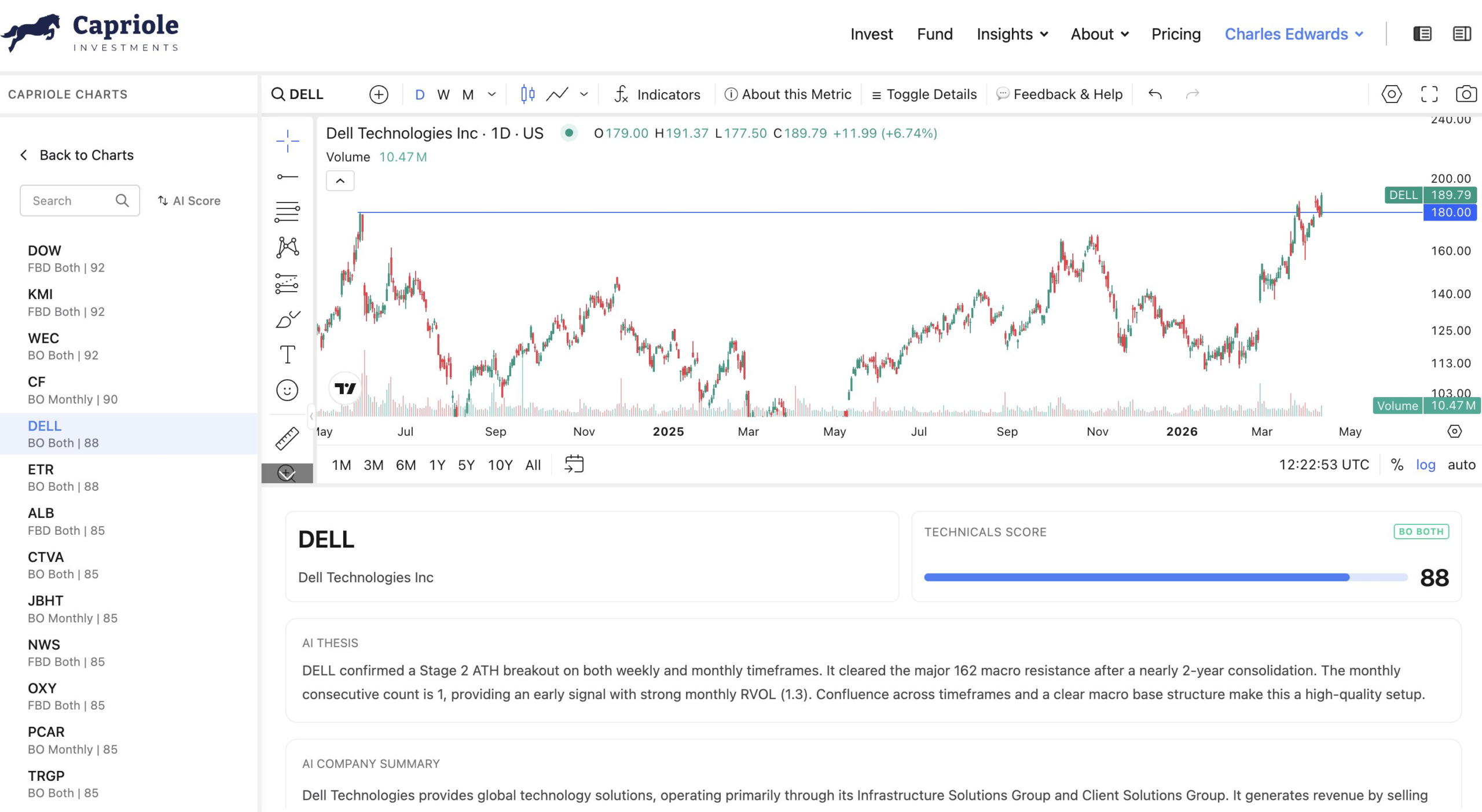Toggle log scale on price axis
This screenshot has height=812, width=1482.
(x=1425, y=465)
